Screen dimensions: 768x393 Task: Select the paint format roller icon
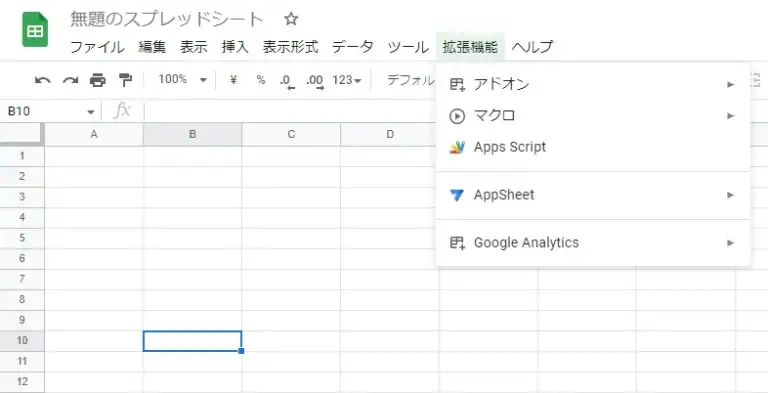(x=125, y=80)
